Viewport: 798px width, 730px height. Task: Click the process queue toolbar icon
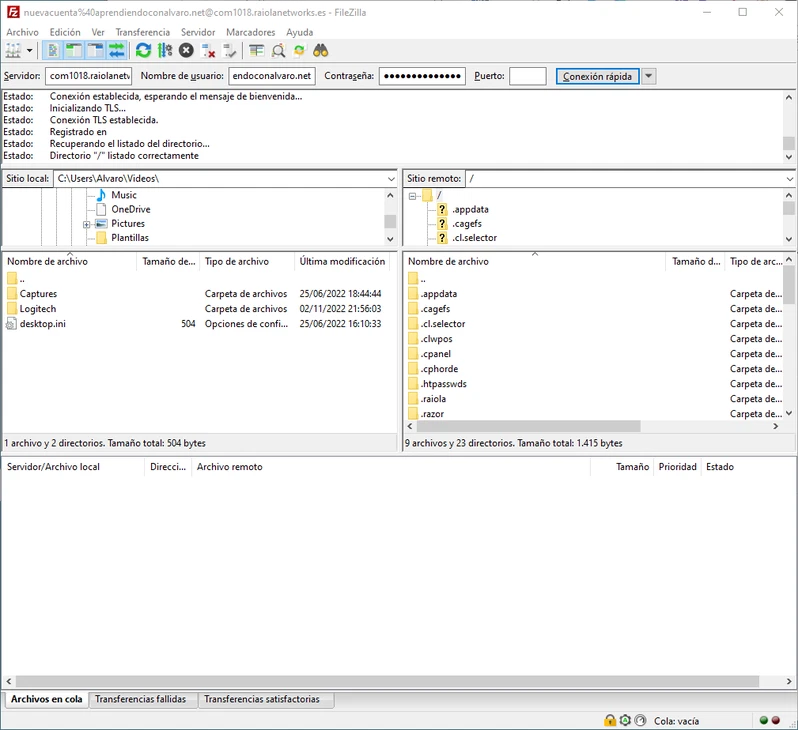click(164, 51)
